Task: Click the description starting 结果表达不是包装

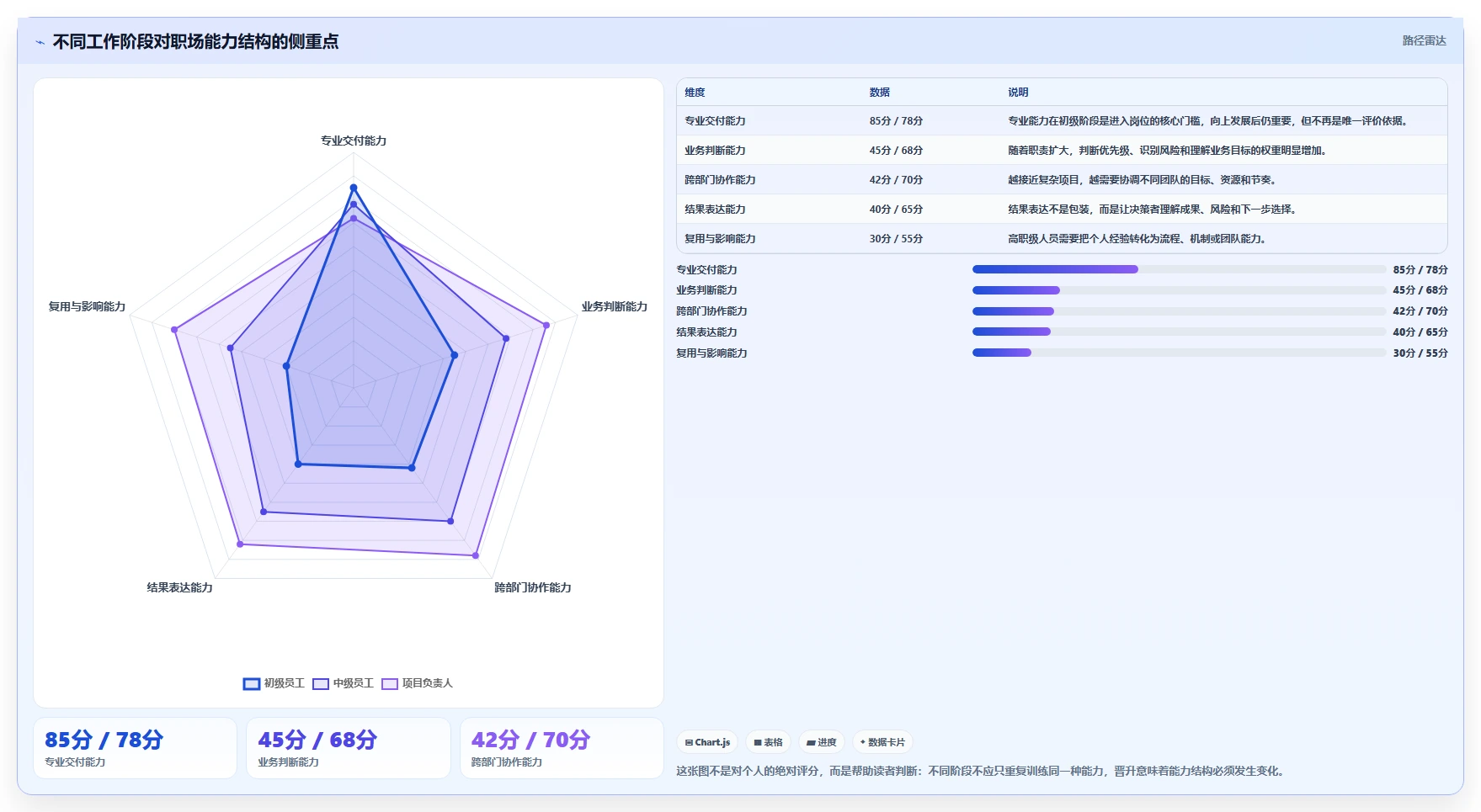Action: pos(1154,210)
